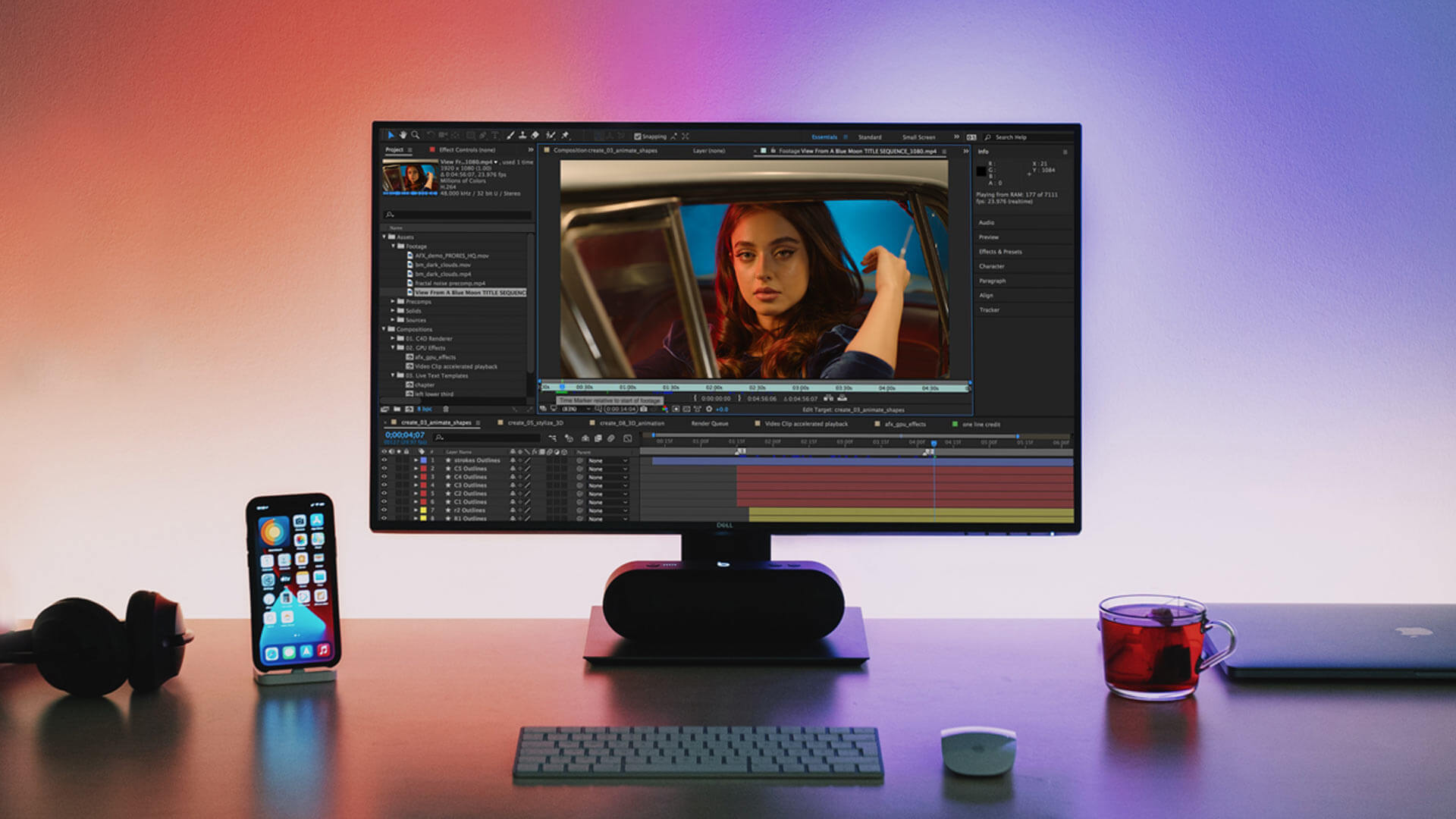
Task: Select the Selection arrow tool
Action: [391, 135]
